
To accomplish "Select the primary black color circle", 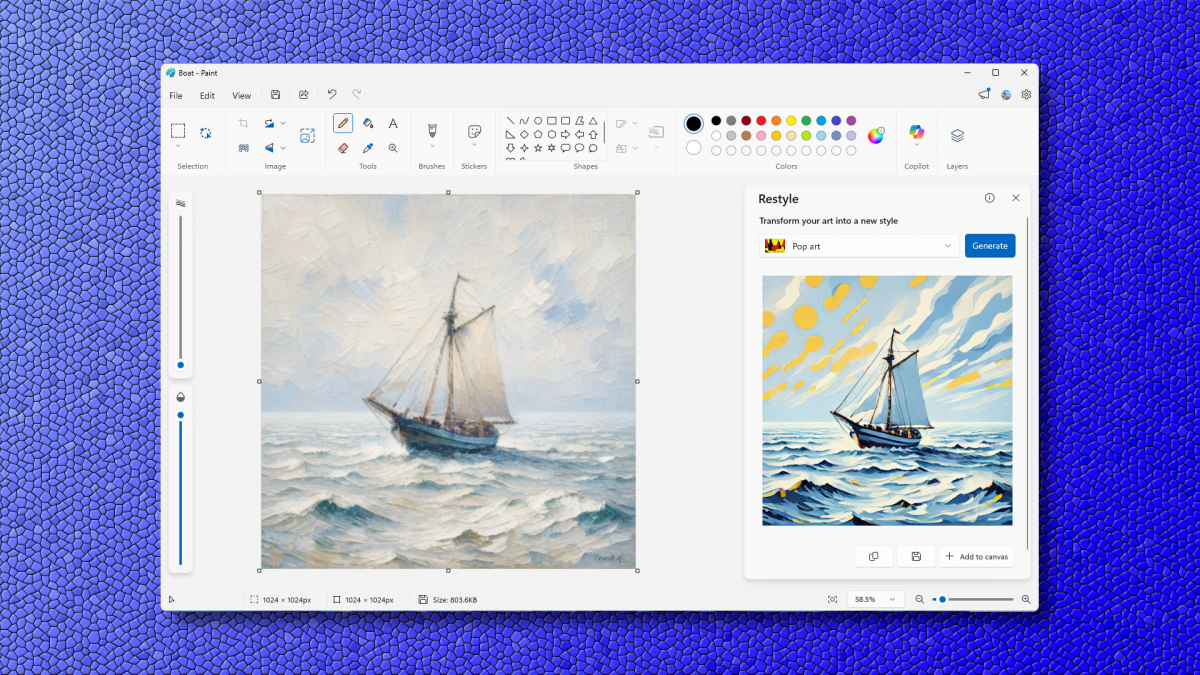I will [x=694, y=124].
